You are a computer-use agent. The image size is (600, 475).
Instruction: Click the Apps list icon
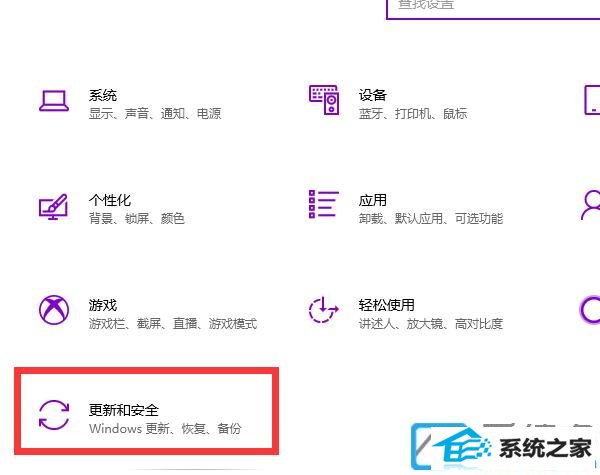[x=324, y=204]
